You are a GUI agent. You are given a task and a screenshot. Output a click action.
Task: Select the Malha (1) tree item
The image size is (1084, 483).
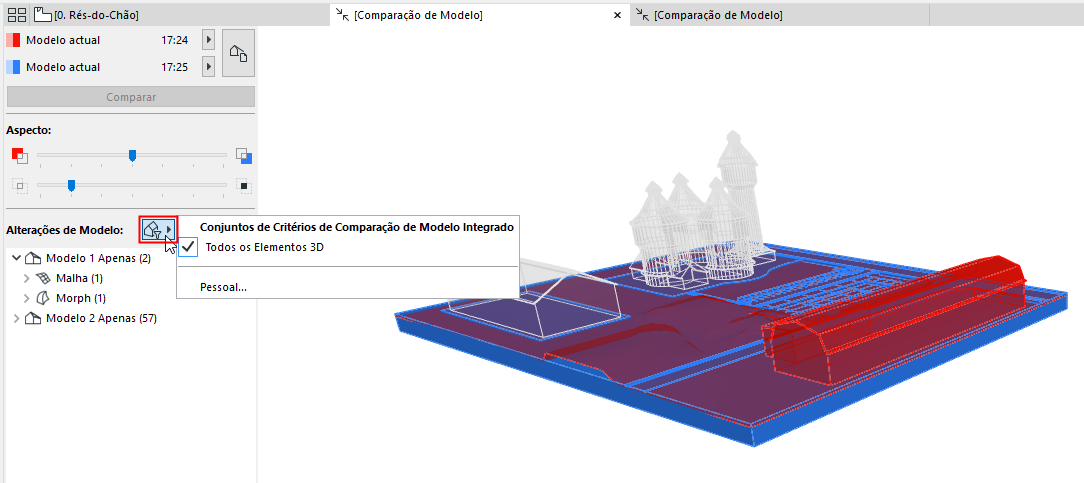coord(79,278)
